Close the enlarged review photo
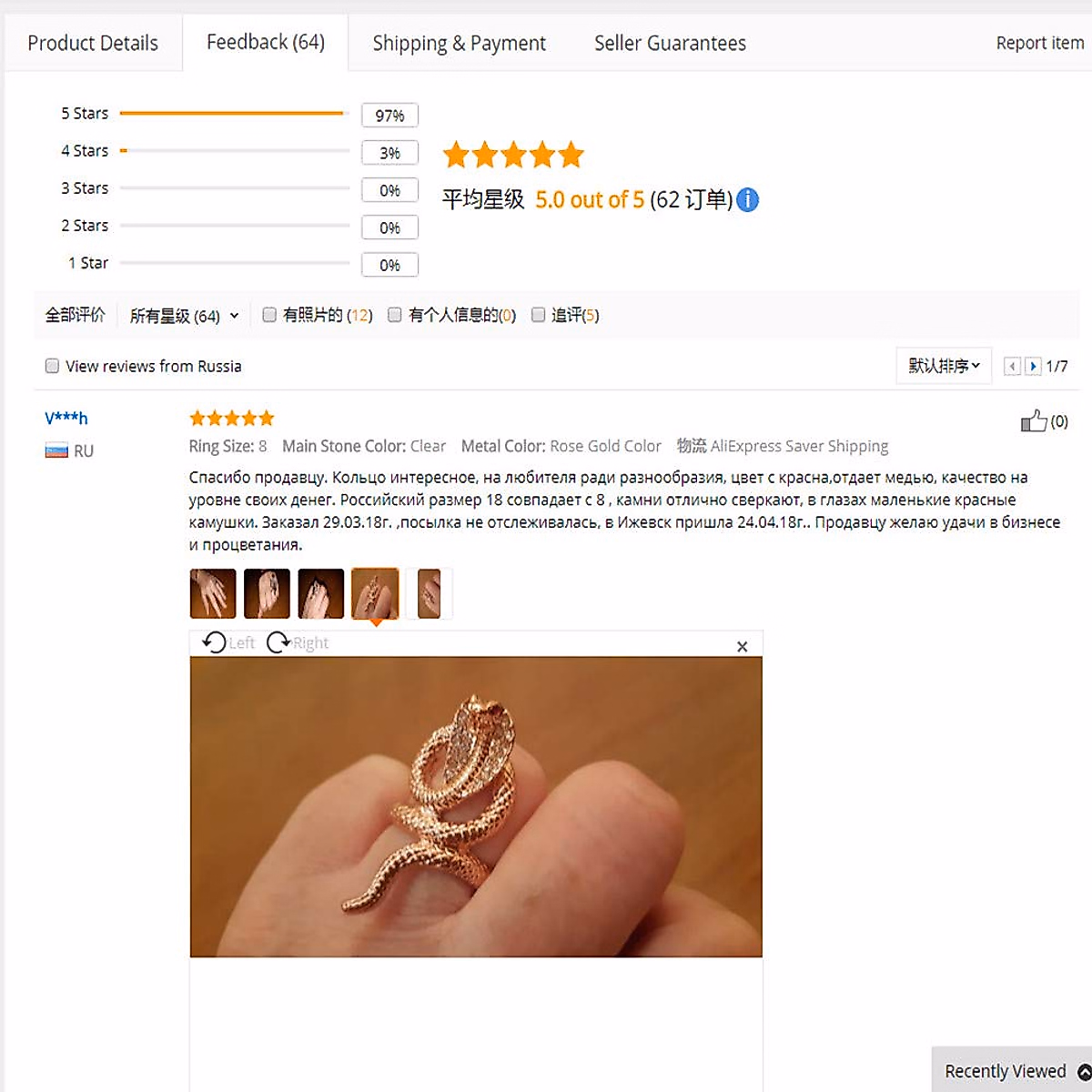The width and height of the screenshot is (1092, 1092). [x=742, y=646]
